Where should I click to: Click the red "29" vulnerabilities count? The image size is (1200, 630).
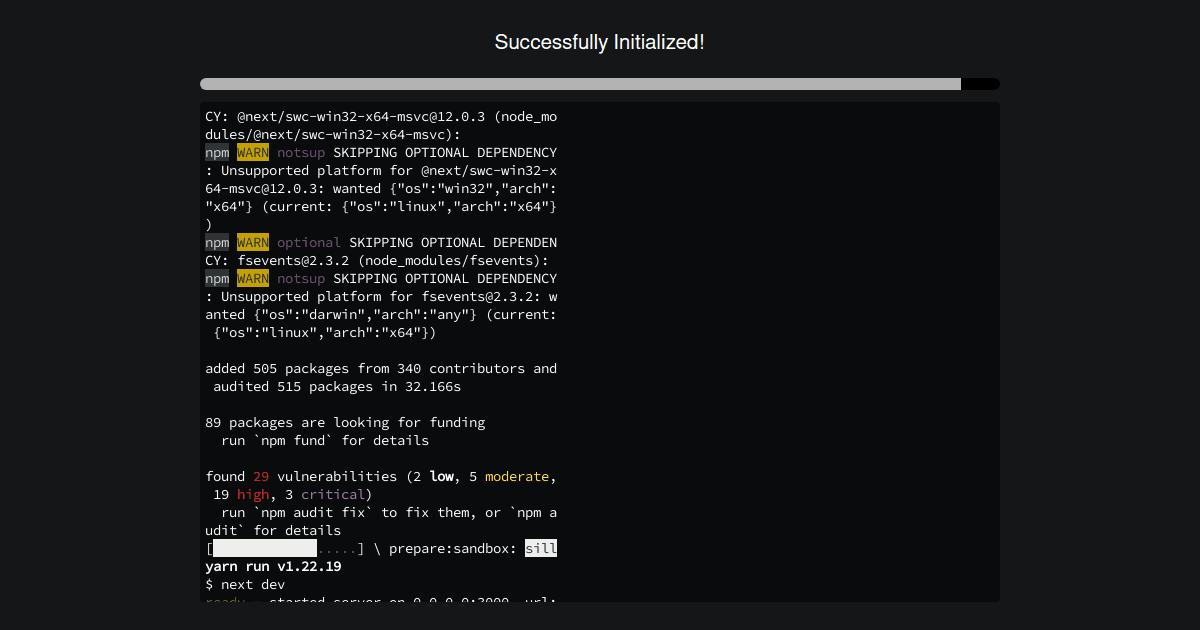261,477
